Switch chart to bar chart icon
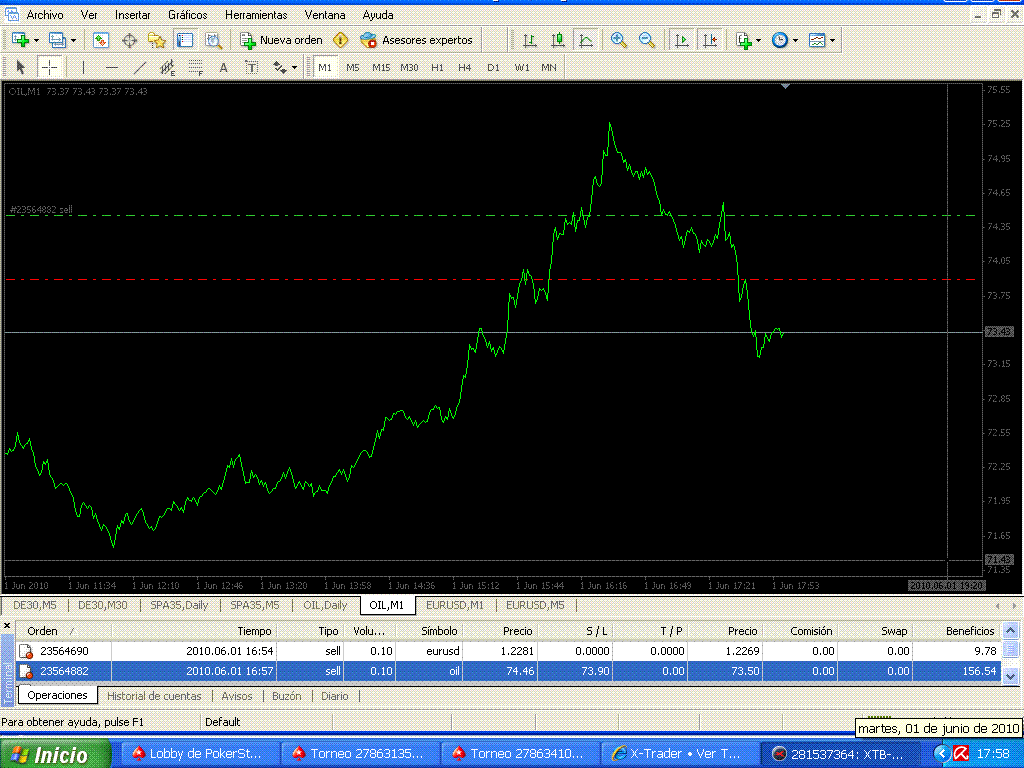The width and height of the screenshot is (1024, 768). click(x=530, y=40)
